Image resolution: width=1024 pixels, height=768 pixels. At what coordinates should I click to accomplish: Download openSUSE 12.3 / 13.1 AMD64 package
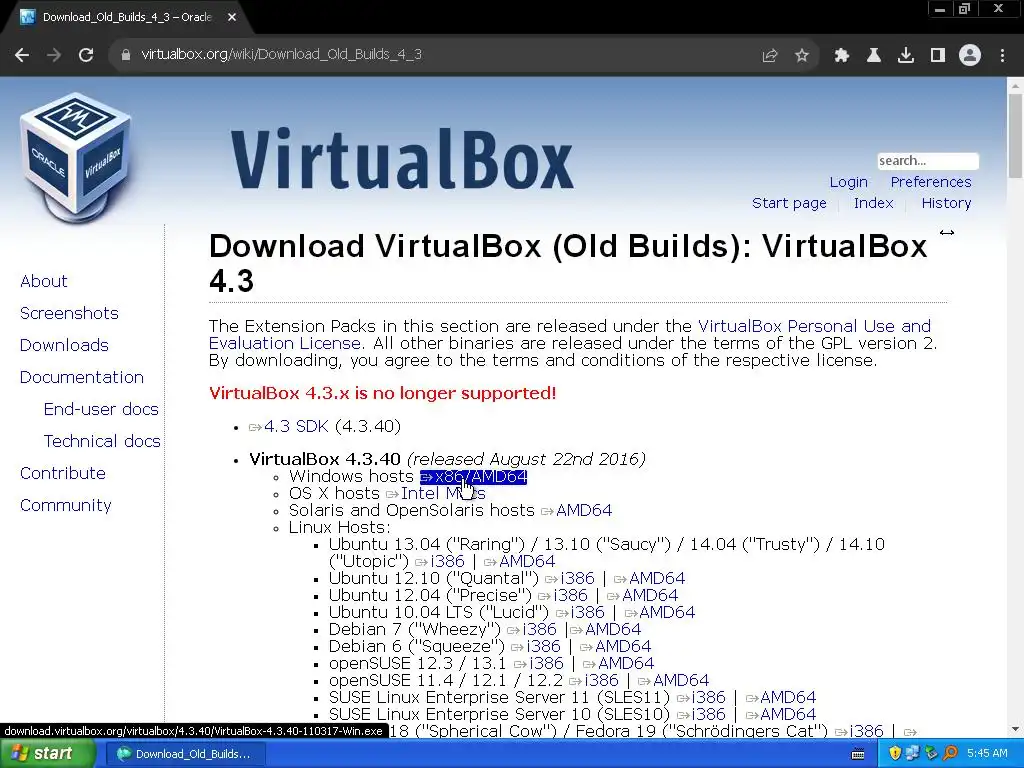point(618,664)
